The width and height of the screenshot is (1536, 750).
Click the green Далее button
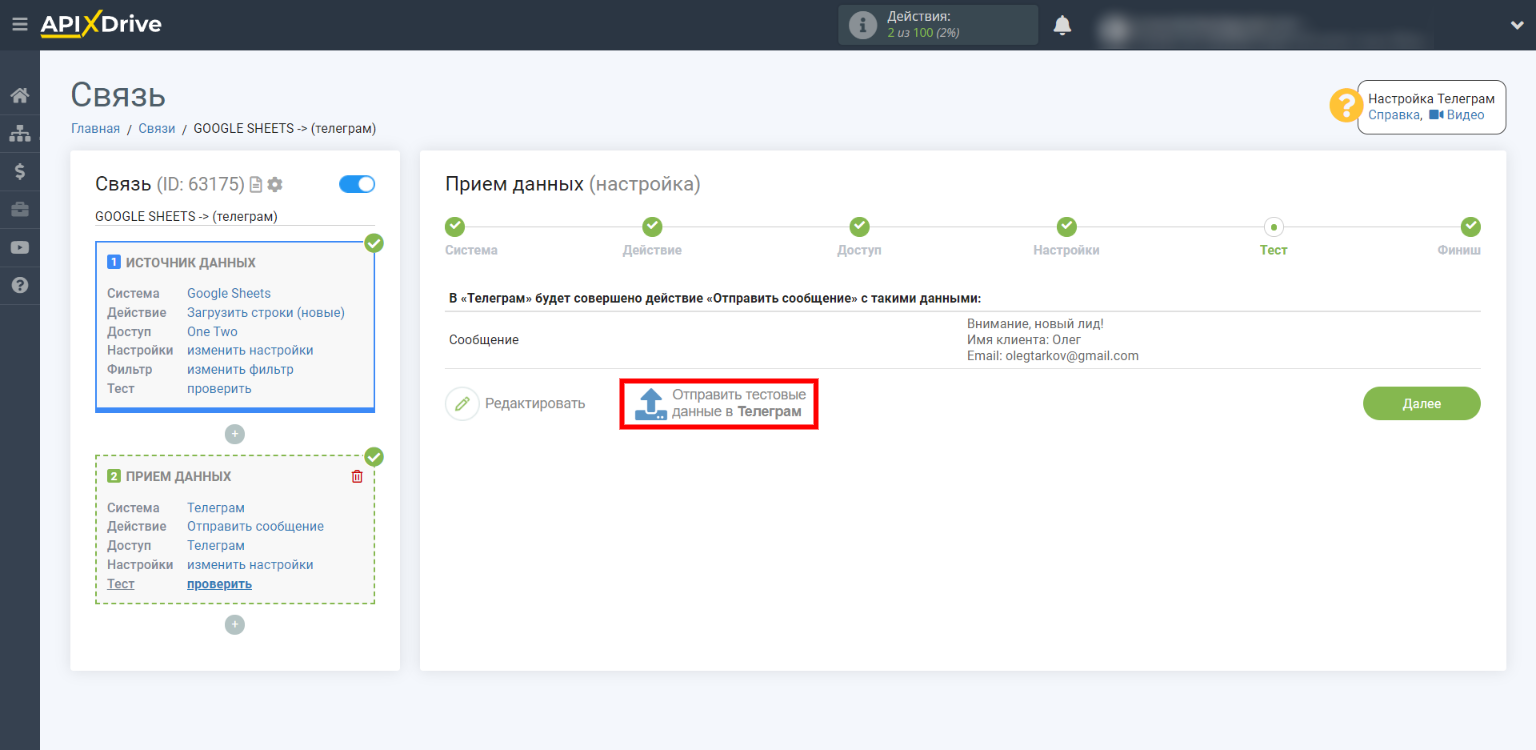1421,403
